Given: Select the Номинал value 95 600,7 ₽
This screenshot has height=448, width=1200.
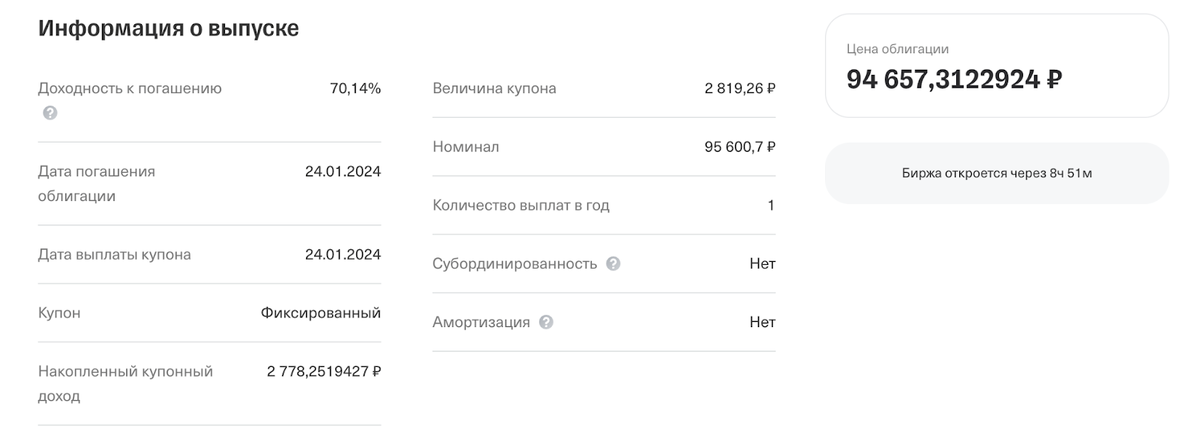Looking at the screenshot, I should [x=740, y=147].
